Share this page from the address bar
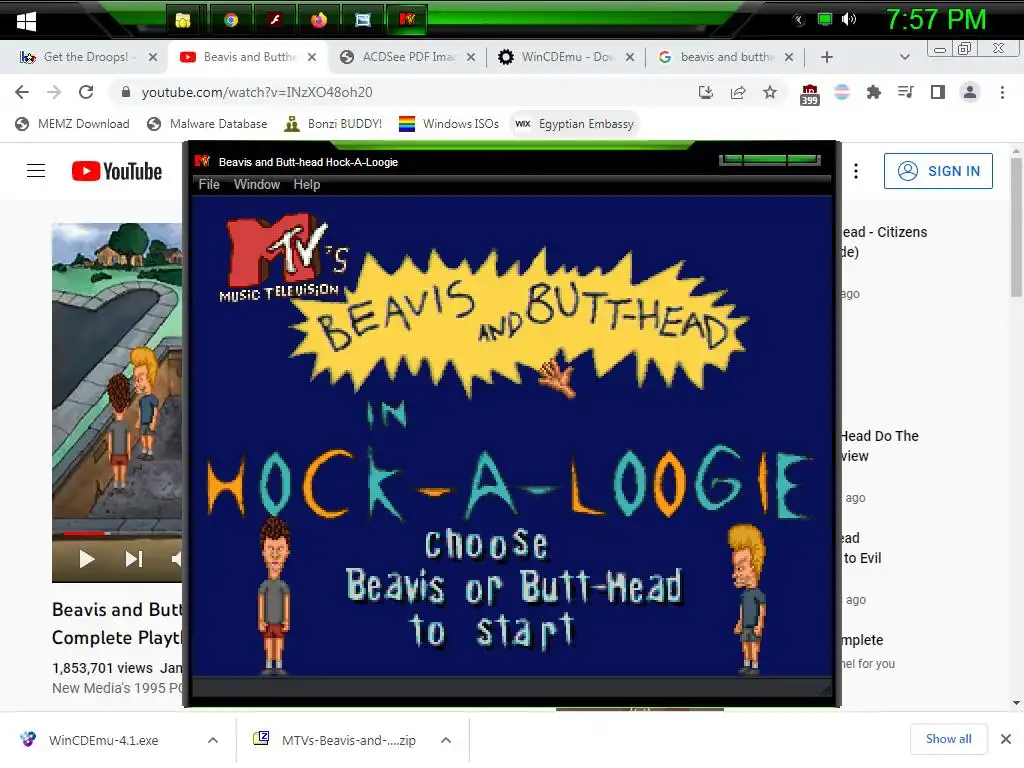Image resolution: width=1024 pixels, height=768 pixels. [738, 92]
